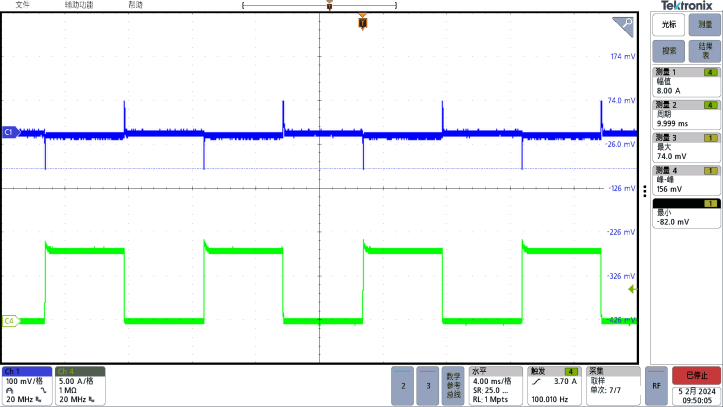
Task: Select the 测量 2 周期 measurement badge
Action: click(687, 114)
